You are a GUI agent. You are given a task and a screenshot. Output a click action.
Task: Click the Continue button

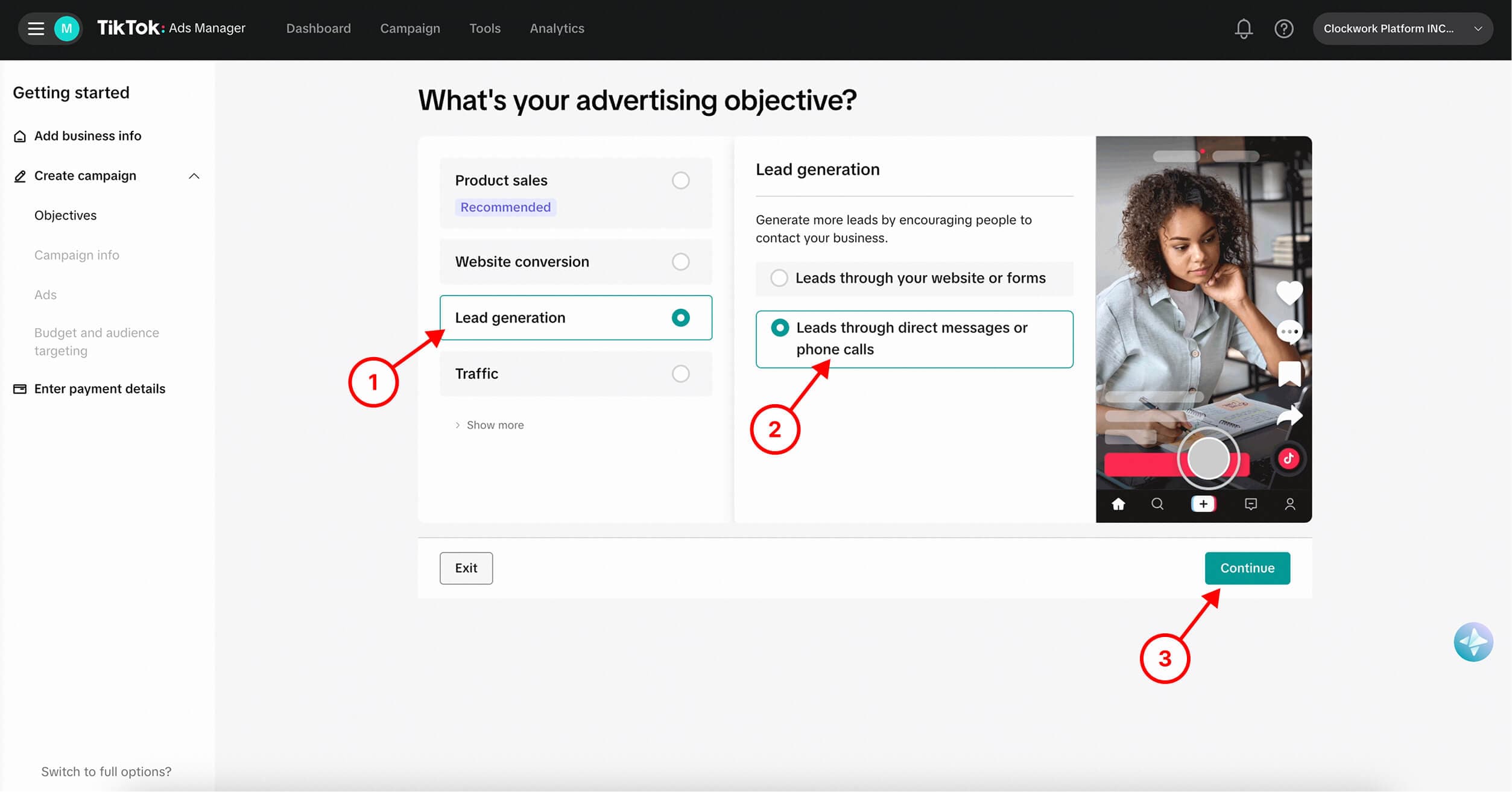(x=1247, y=568)
